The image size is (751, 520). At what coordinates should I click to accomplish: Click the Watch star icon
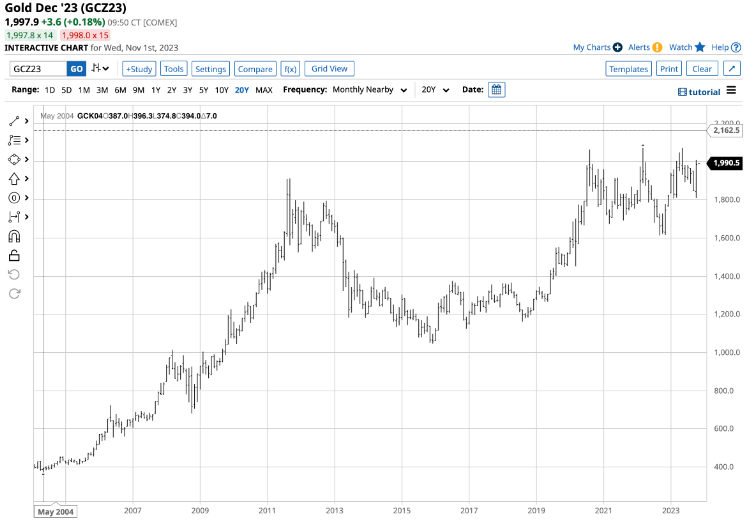700,47
